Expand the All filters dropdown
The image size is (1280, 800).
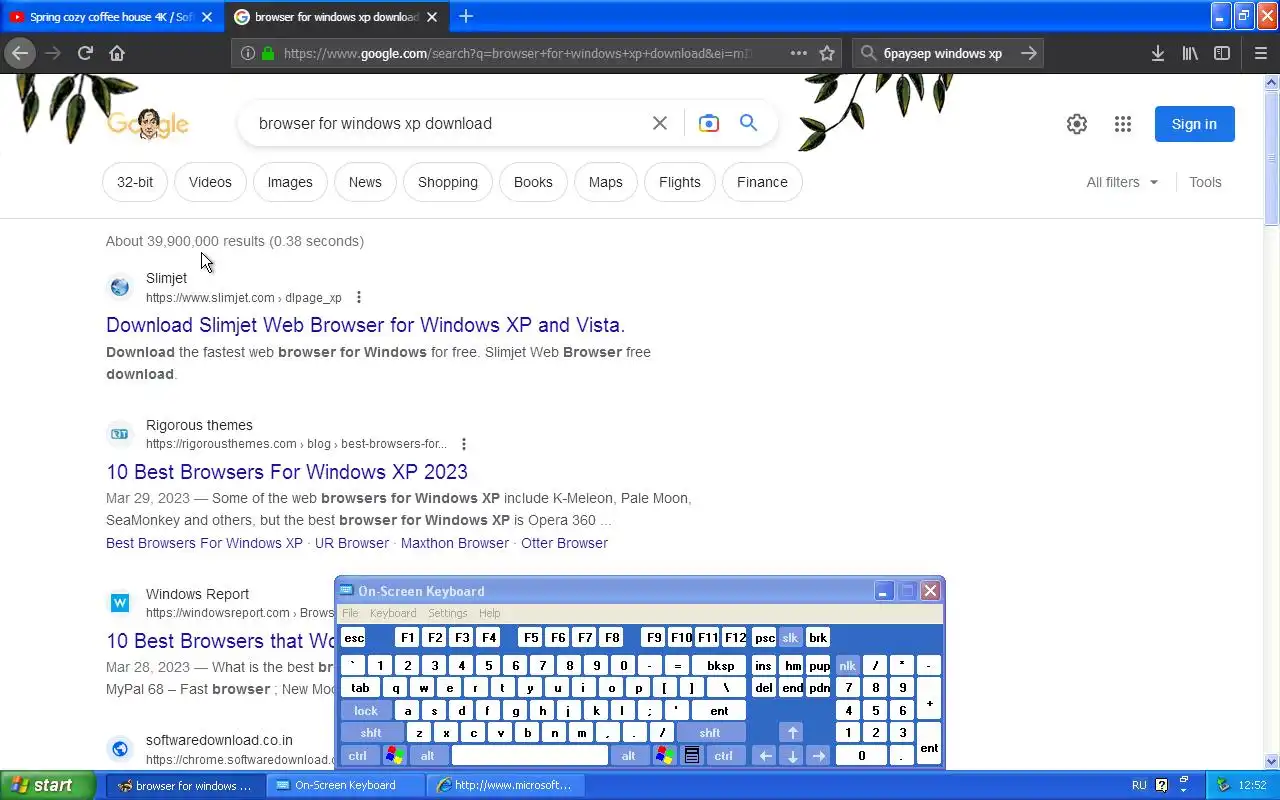point(1122,182)
